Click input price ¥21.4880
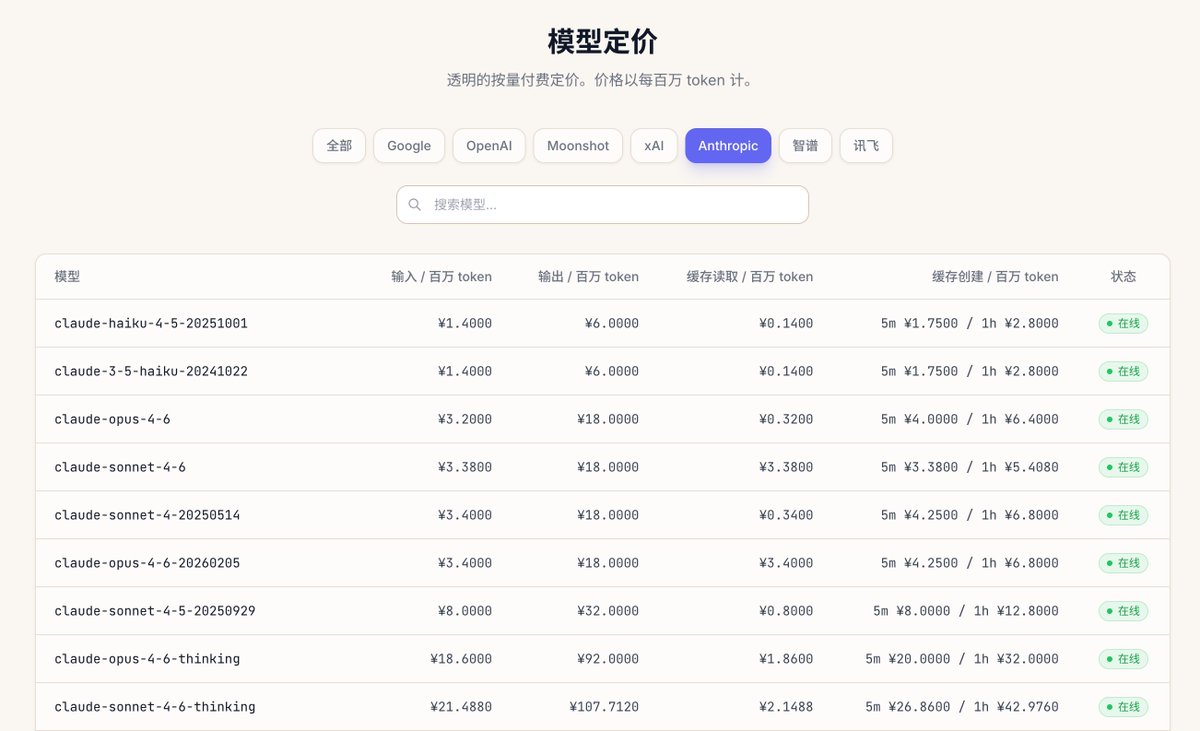The height and width of the screenshot is (731, 1200). pos(461,707)
